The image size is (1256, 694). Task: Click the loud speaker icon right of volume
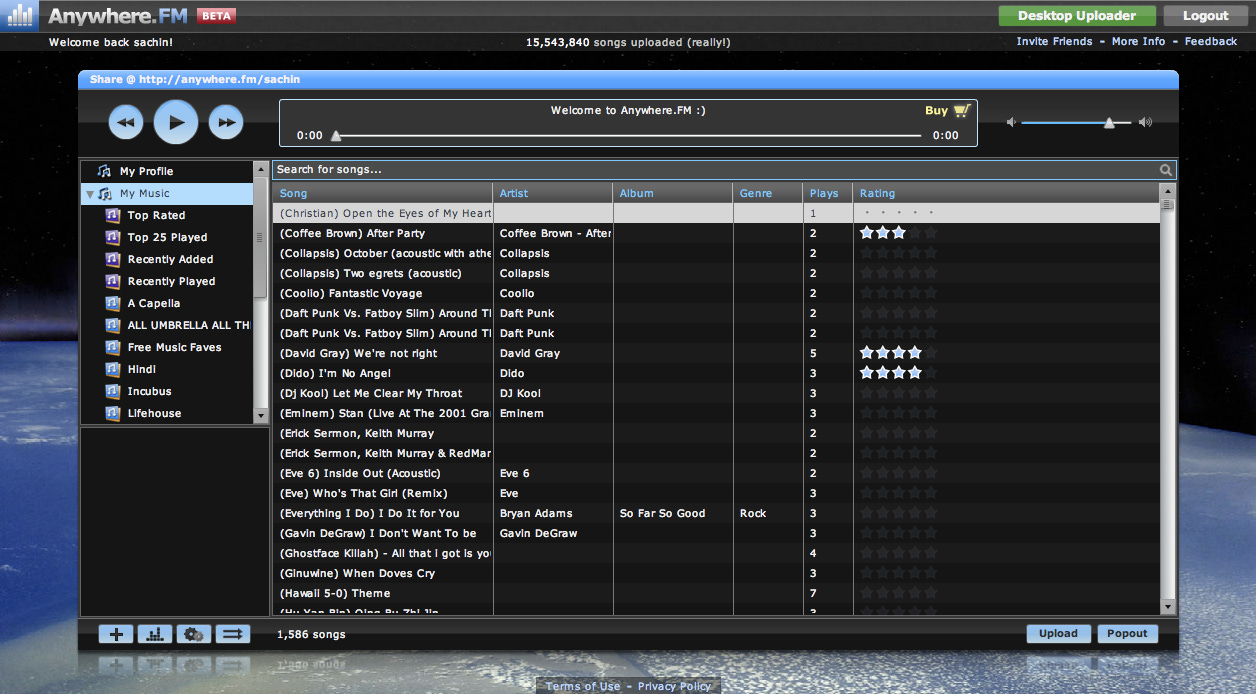(1145, 122)
